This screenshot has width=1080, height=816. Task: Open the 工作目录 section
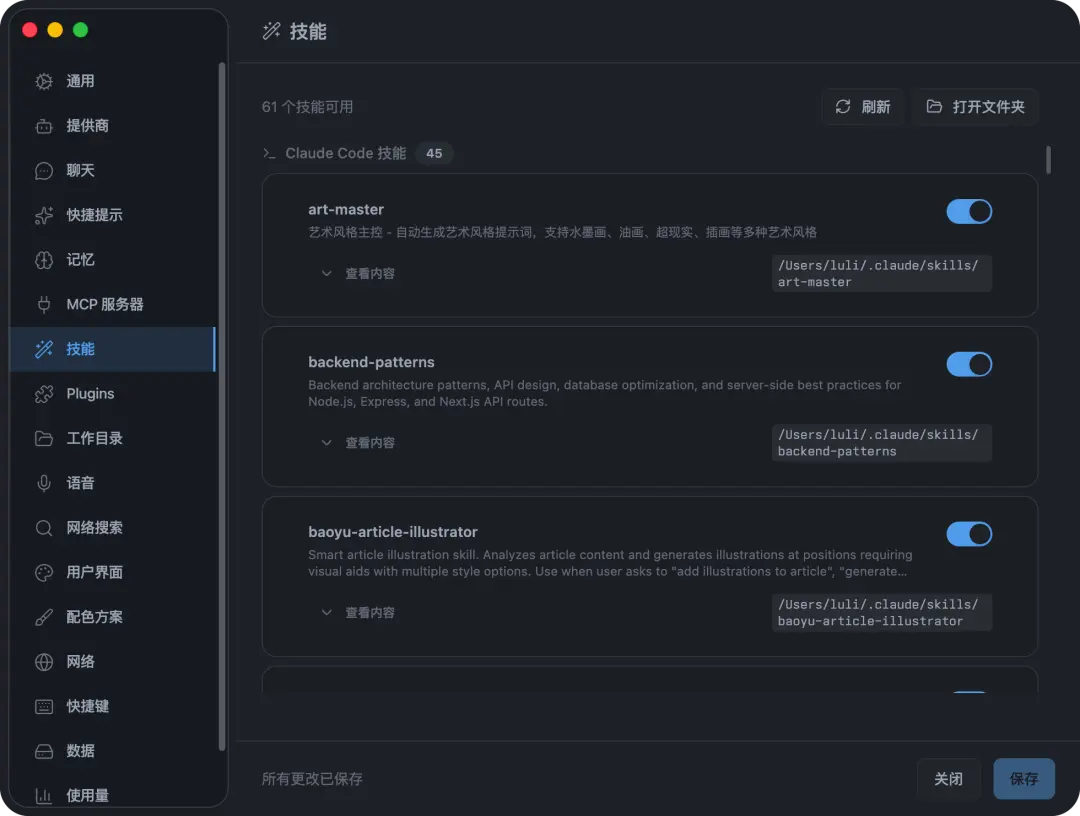tap(113, 439)
